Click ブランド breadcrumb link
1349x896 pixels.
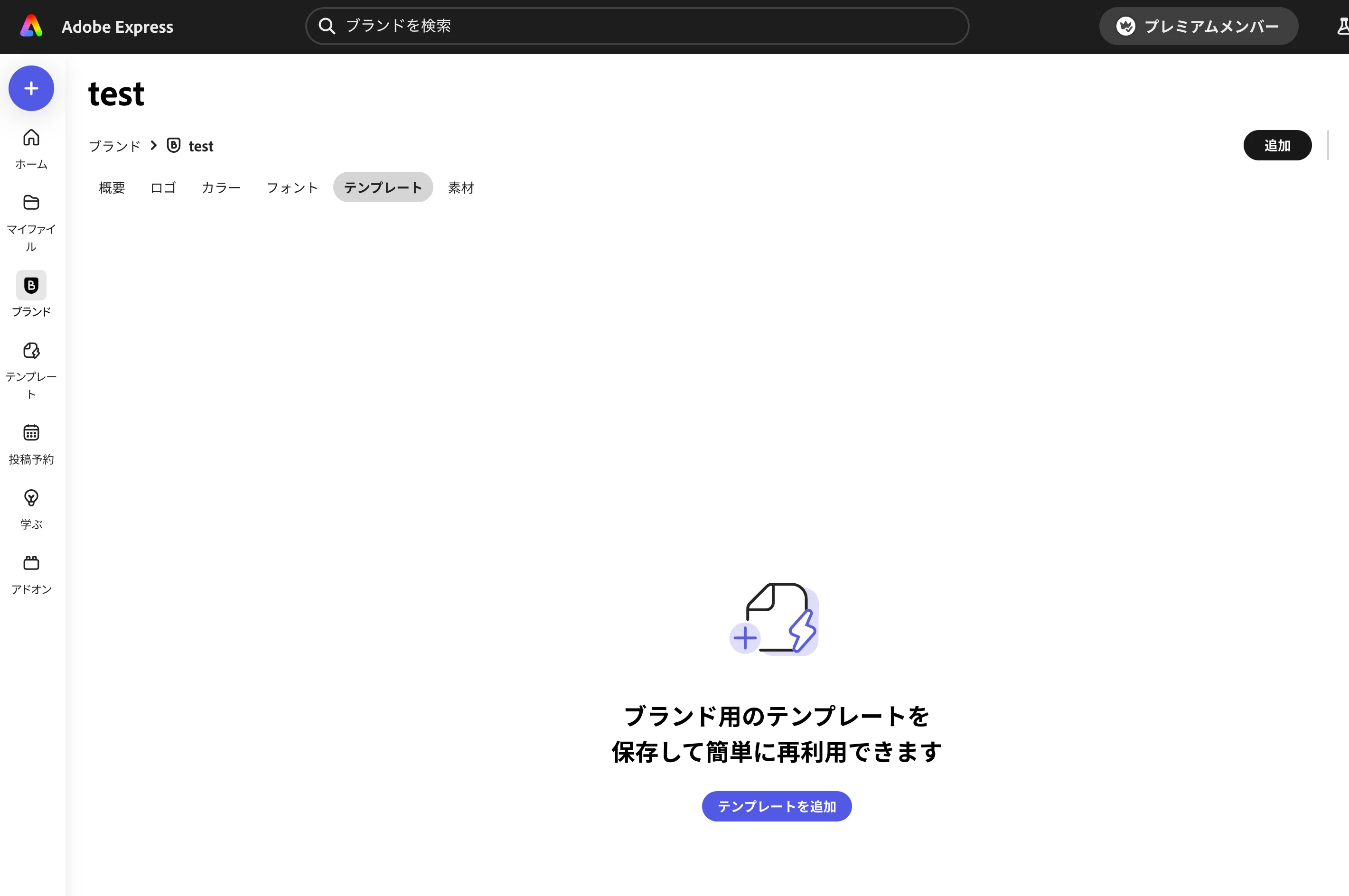pyautogui.click(x=115, y=146)
